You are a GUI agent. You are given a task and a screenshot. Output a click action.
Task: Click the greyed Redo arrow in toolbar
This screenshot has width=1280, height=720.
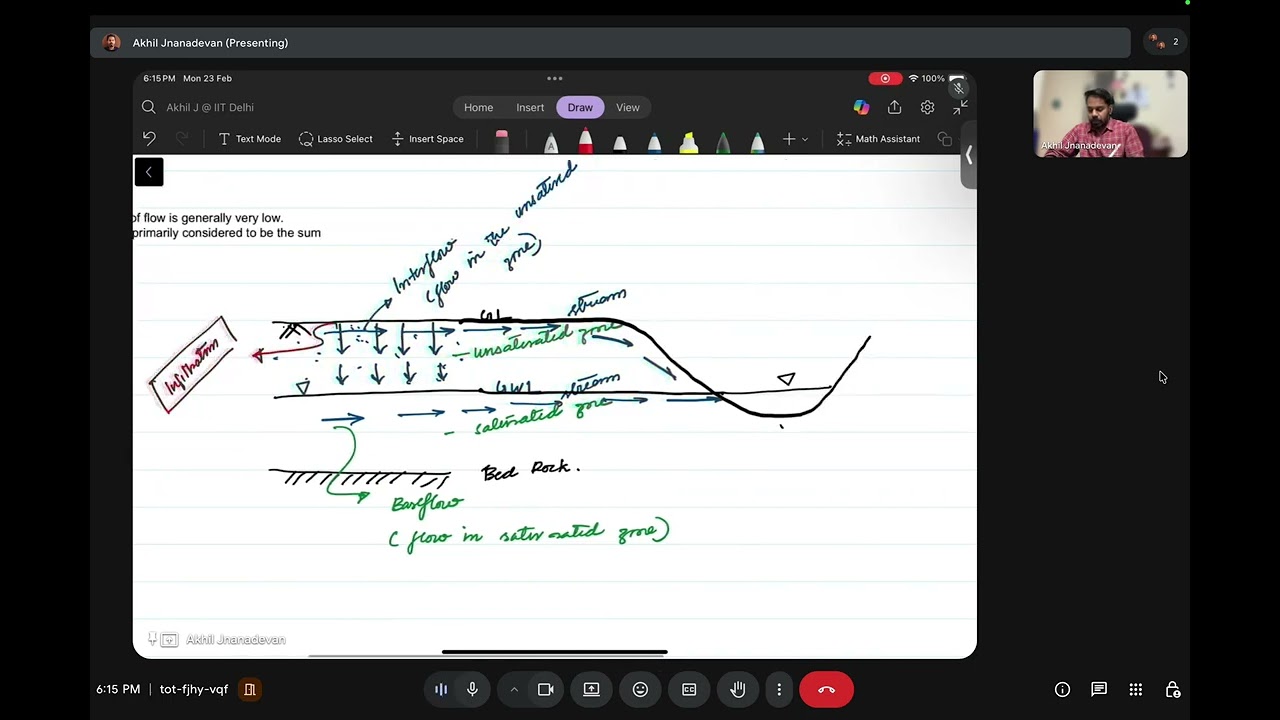pyautogui.click(x=182, y=139)
